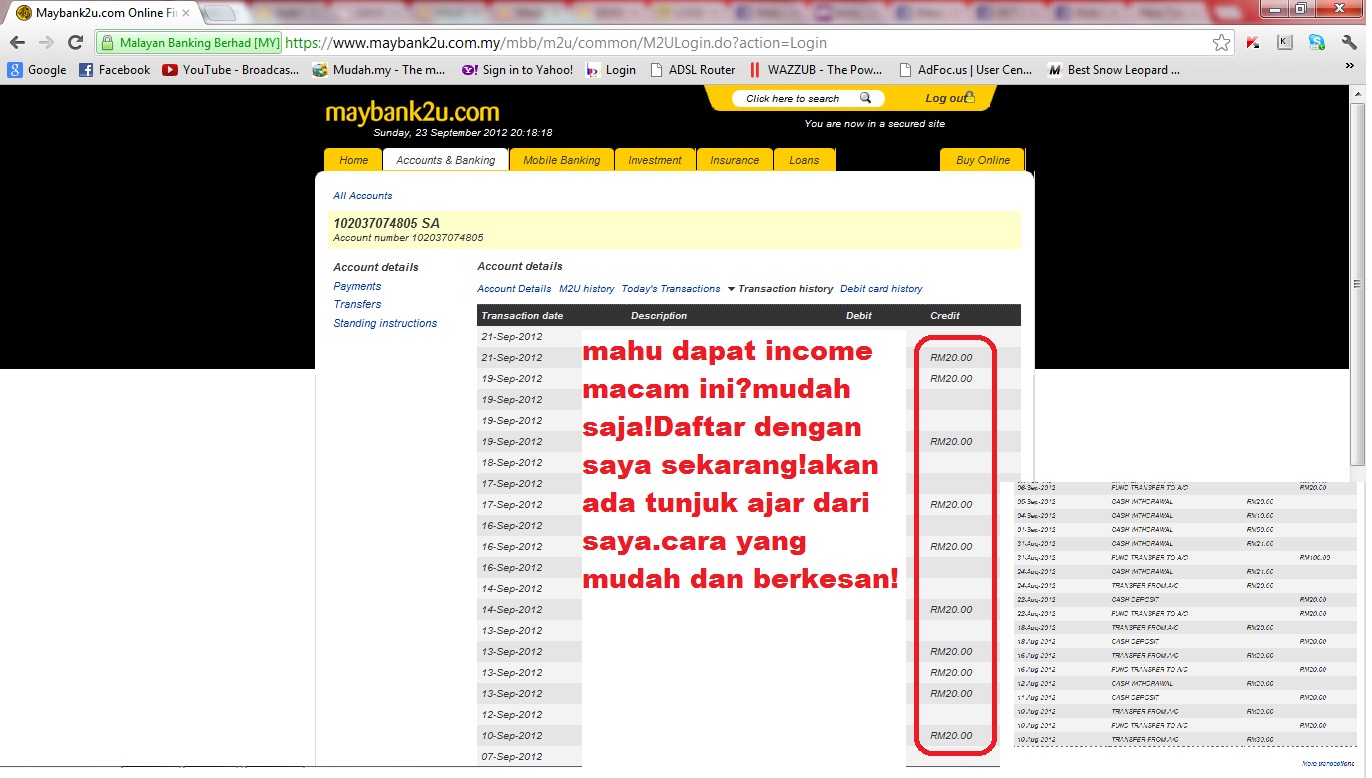The height and width of the screenshot is (778, 1372).
Task: Open the Facebook bookmark
Action: point(114,70)
